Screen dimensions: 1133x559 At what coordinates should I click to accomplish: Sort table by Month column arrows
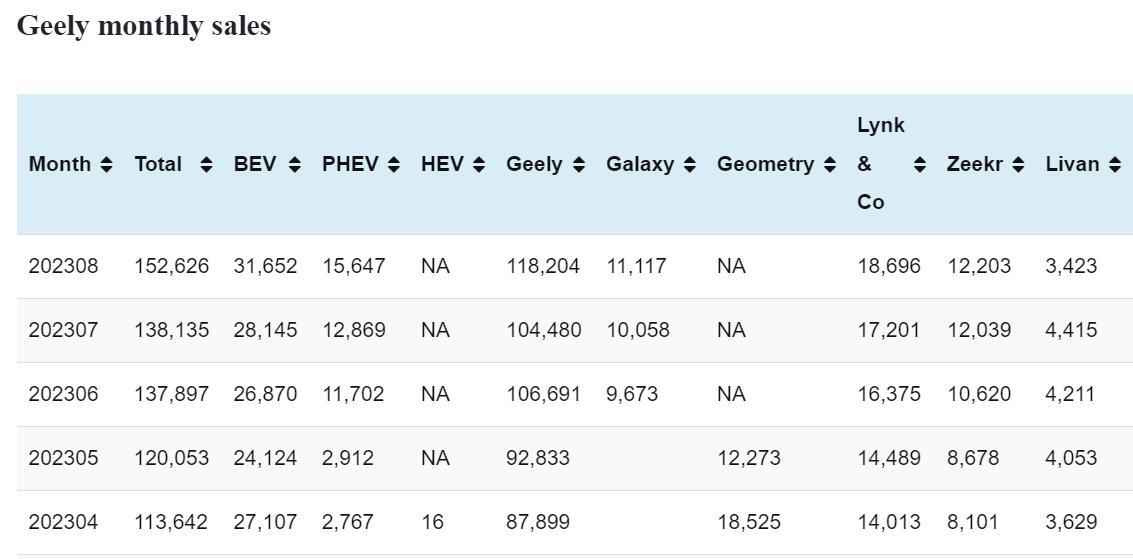click(107, 164)
